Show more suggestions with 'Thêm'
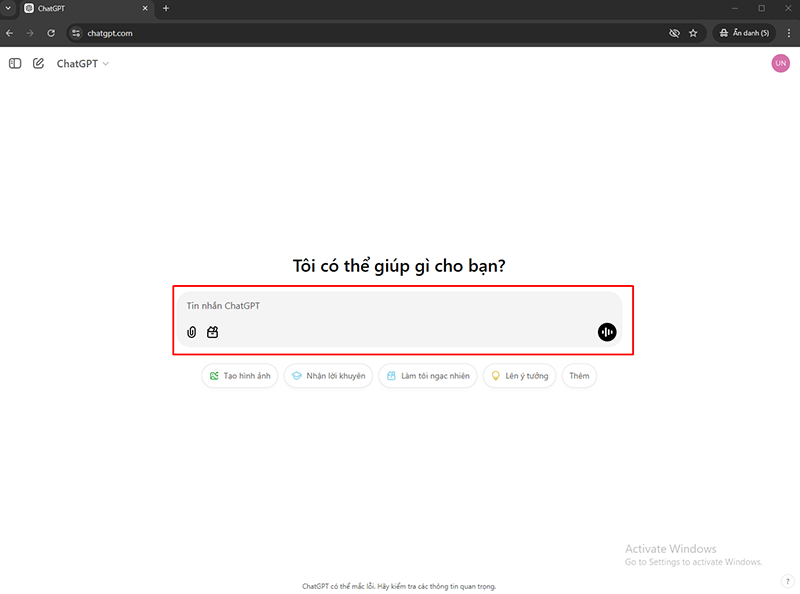This screenshot has height=594, width=800. [x=579, y=376]
